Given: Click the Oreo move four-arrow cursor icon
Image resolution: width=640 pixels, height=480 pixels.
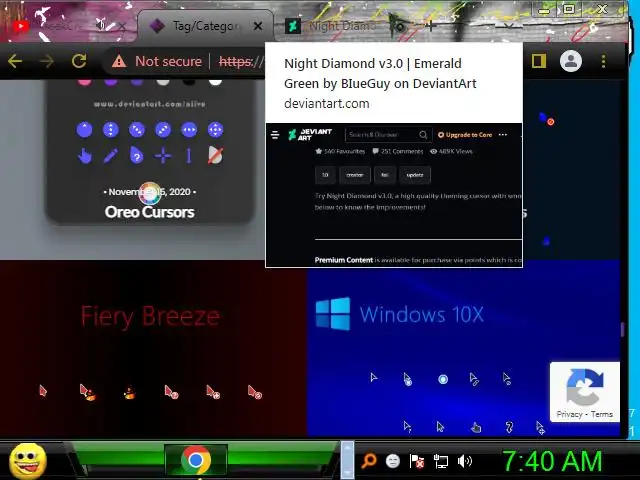Looking at the screenshot, I should [x=216, y=130].
